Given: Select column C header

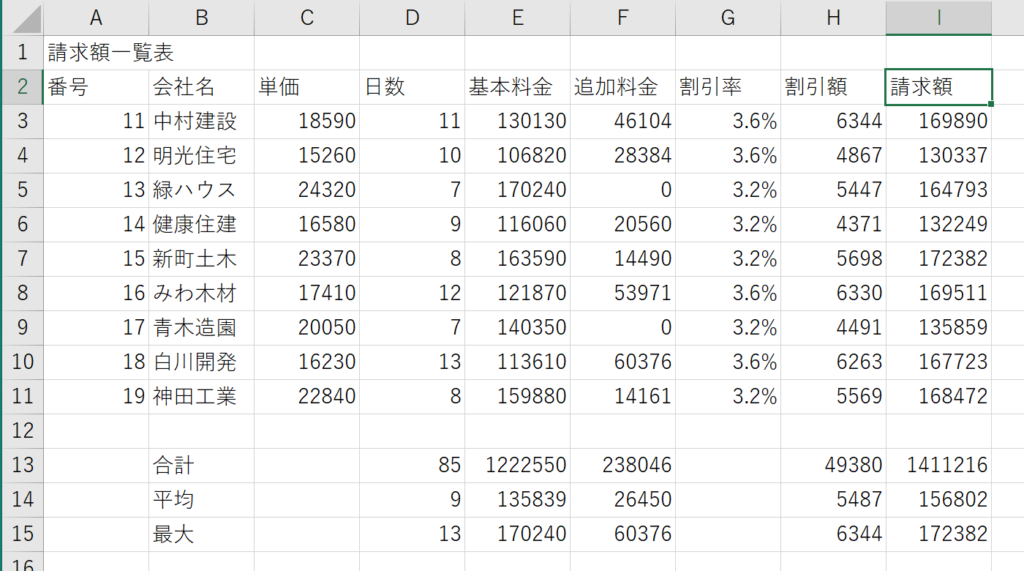Looking at the screenshot, I should click(x=307, y=18).
